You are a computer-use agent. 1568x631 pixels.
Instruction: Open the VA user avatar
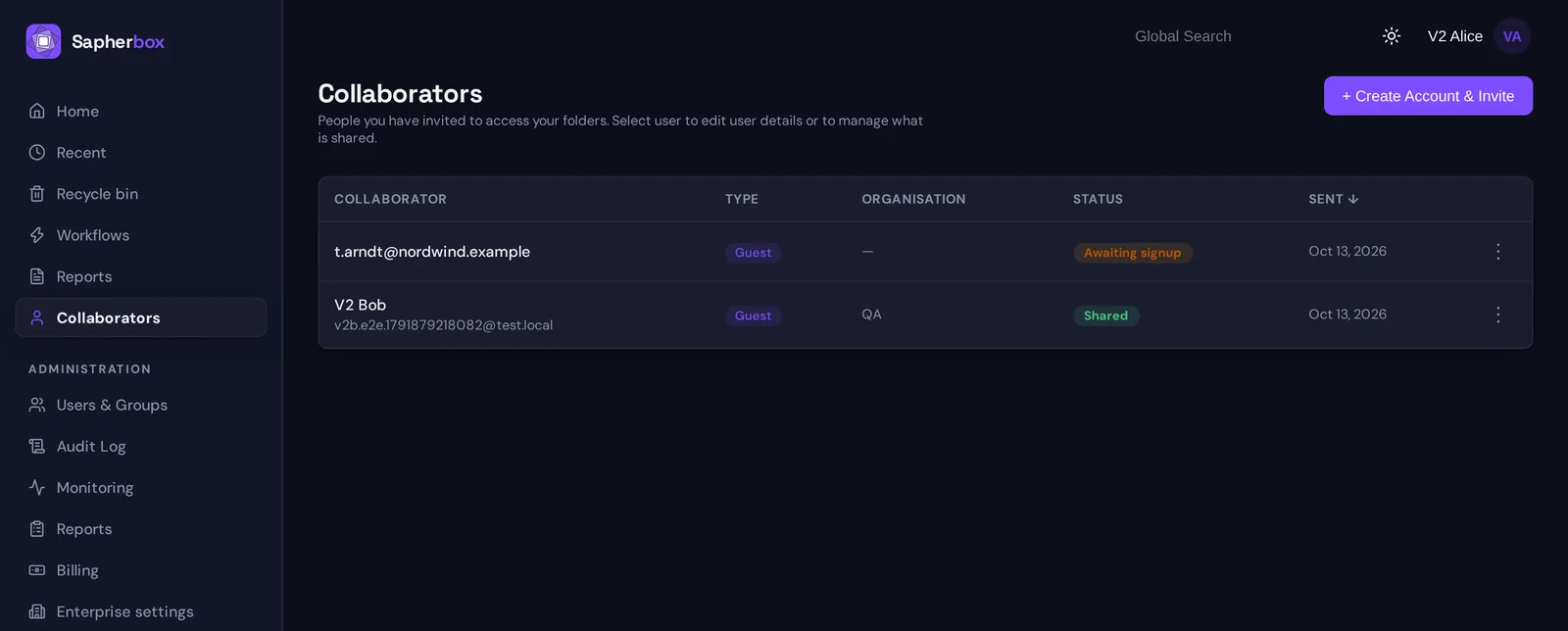[1512, 36]
